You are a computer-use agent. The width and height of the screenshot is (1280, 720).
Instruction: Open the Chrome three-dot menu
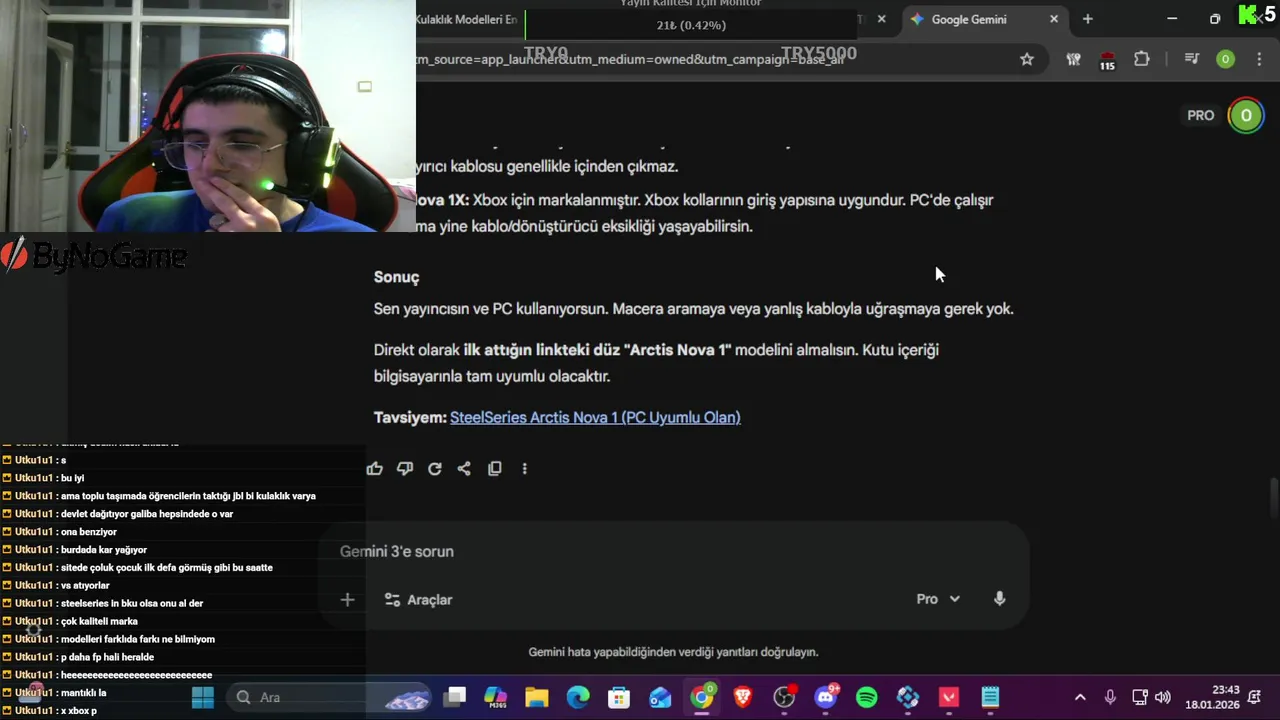(x=1260, y=59)
